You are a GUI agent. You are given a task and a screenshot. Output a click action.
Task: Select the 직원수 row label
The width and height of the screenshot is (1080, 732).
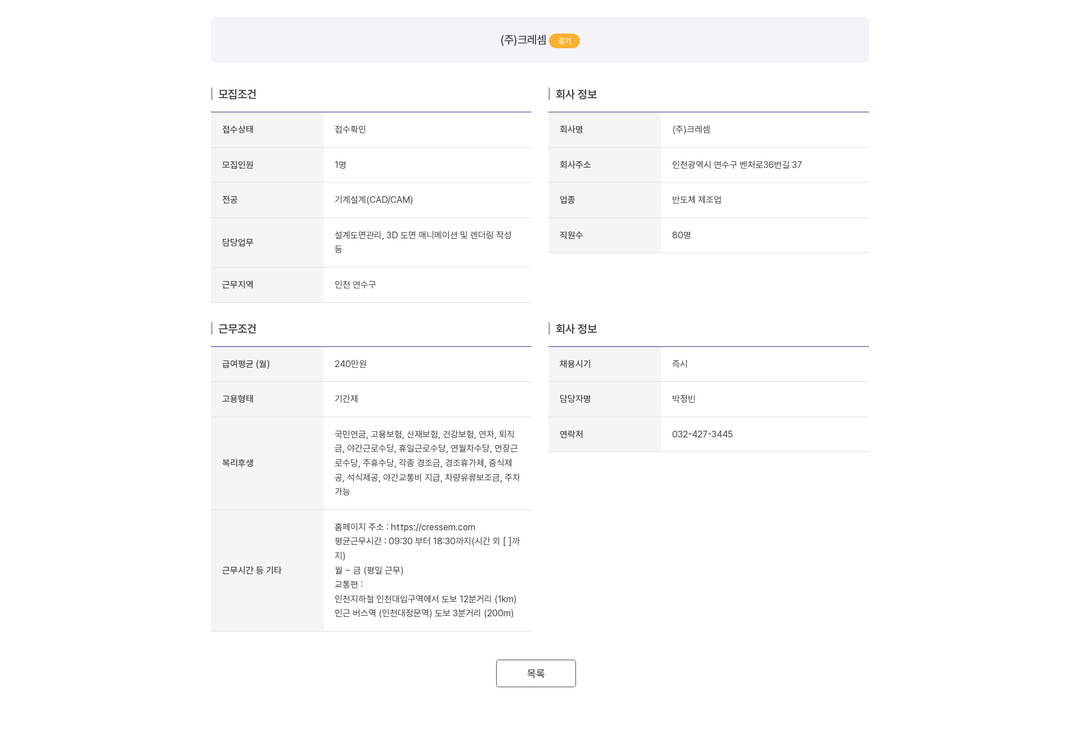pyautogui.click(x=571, y=235)
